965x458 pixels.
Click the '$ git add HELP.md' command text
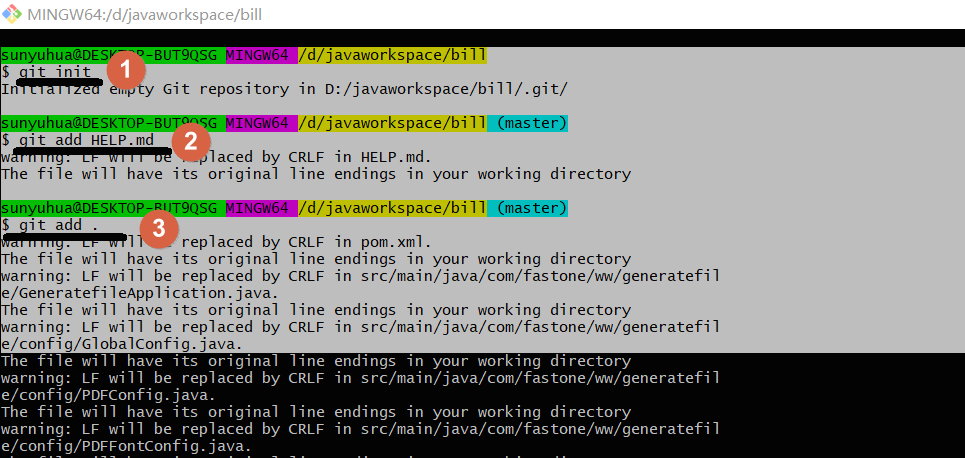78,140
